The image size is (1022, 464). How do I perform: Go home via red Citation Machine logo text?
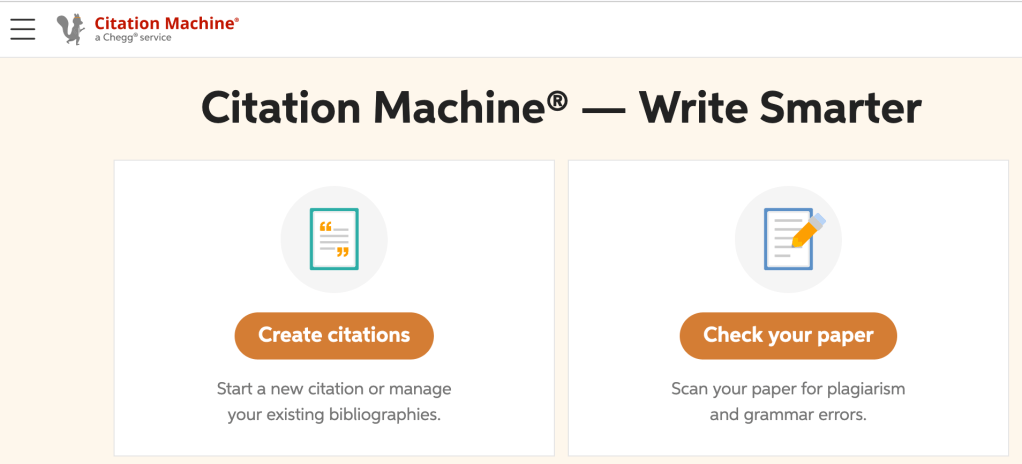[166, 22]
